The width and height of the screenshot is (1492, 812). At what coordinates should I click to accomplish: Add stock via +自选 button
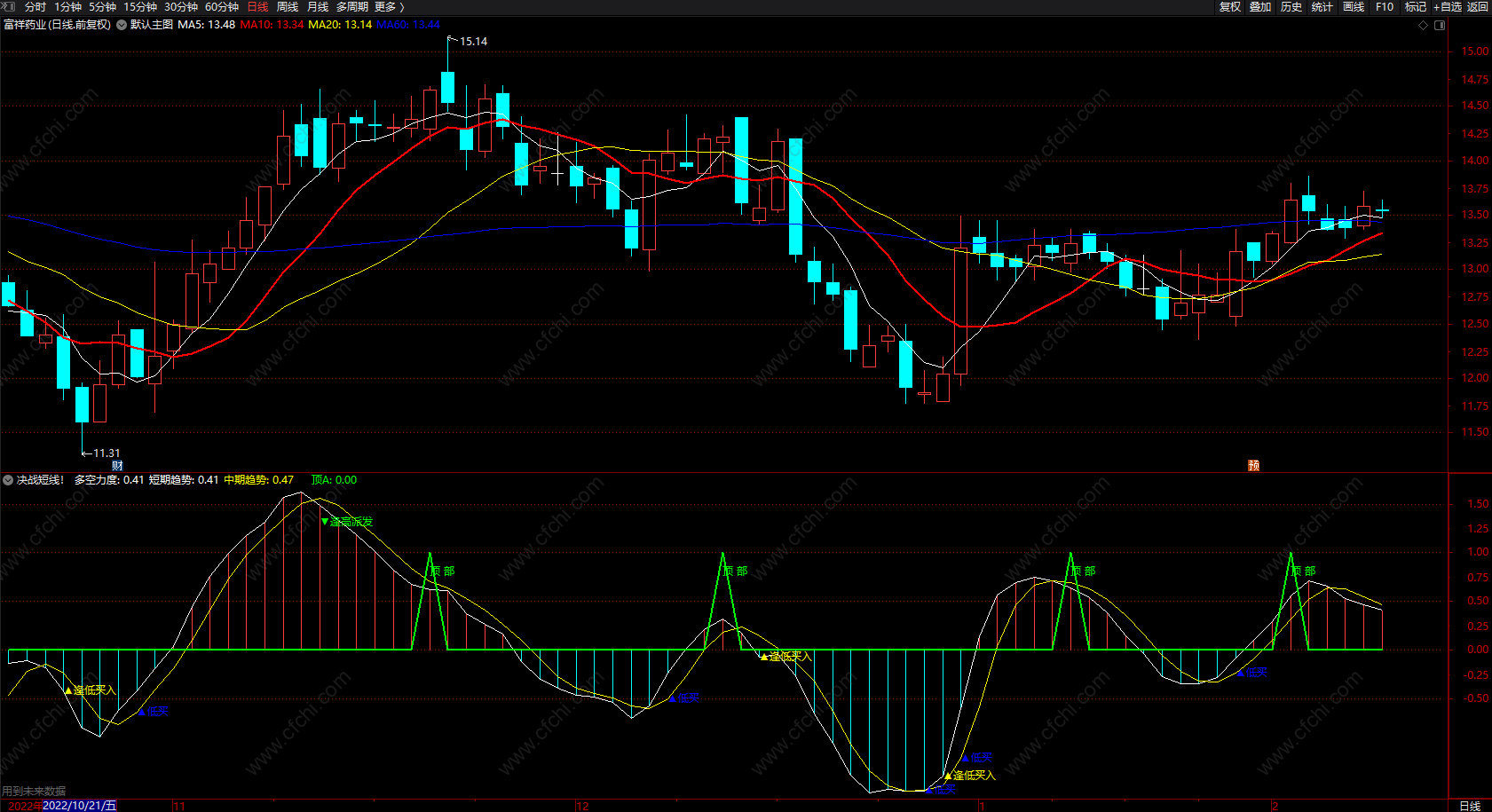[x=1448, y=7]
